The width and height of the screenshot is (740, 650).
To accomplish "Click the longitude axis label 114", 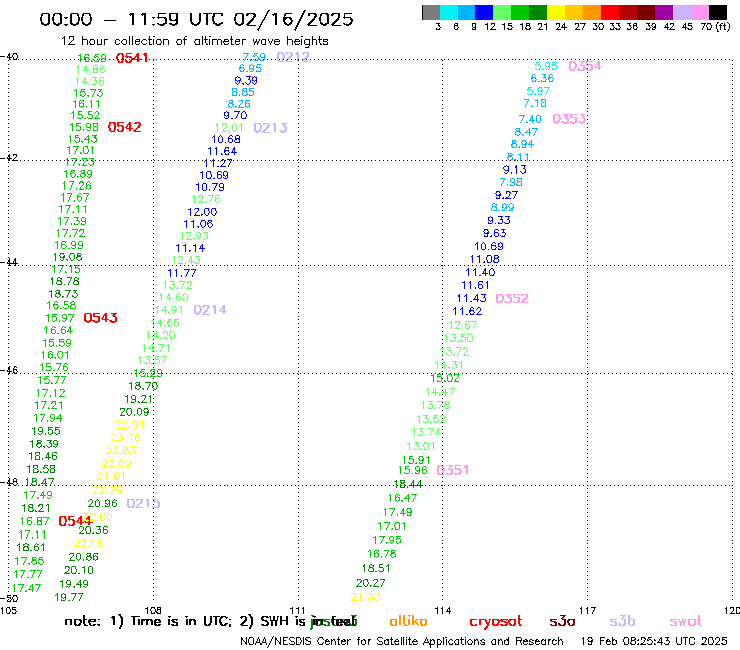I will [x=443, y=611].
